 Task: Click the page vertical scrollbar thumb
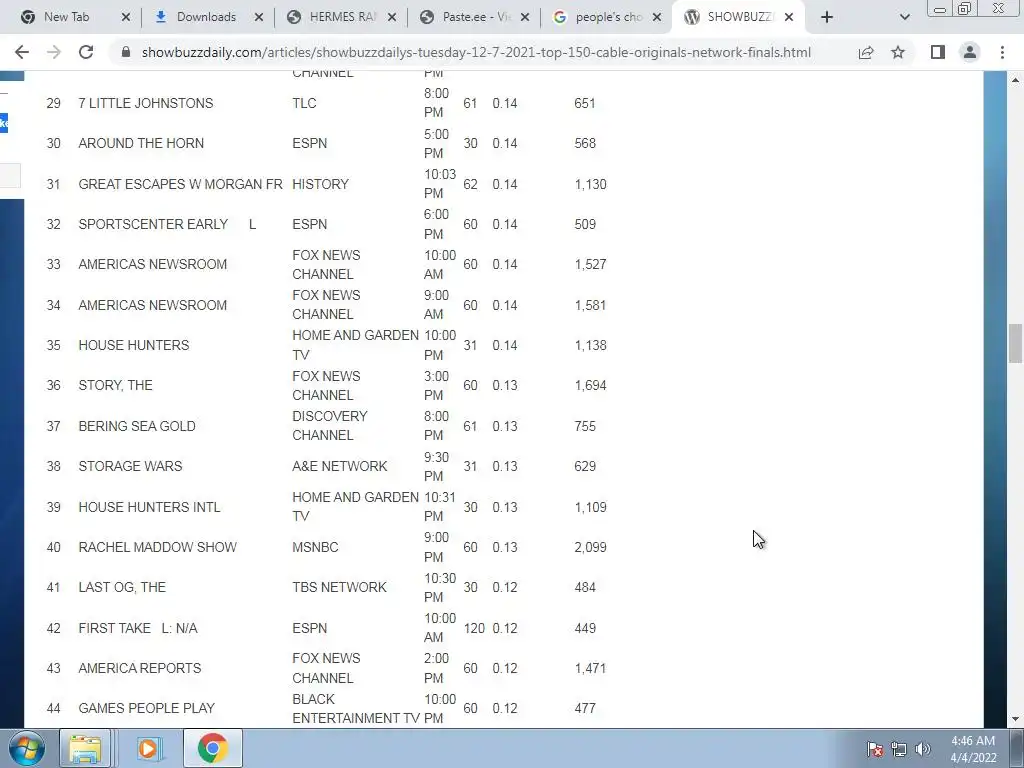pyautogui.click(x=1015, y=343)
